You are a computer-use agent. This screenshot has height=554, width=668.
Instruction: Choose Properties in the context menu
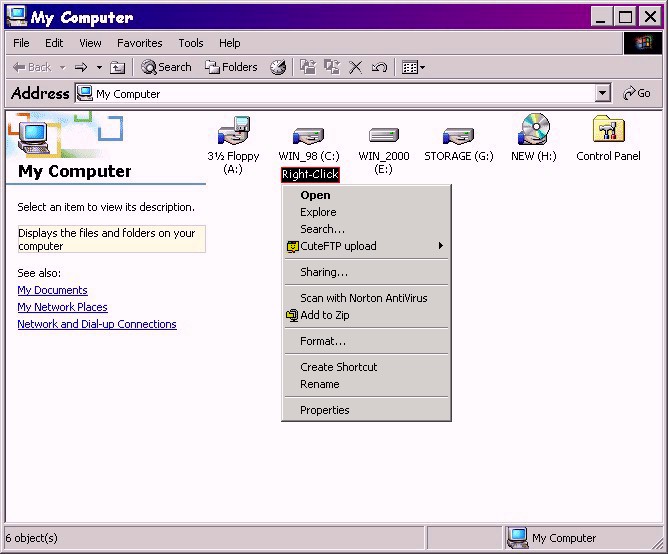[x=366, y=410]
